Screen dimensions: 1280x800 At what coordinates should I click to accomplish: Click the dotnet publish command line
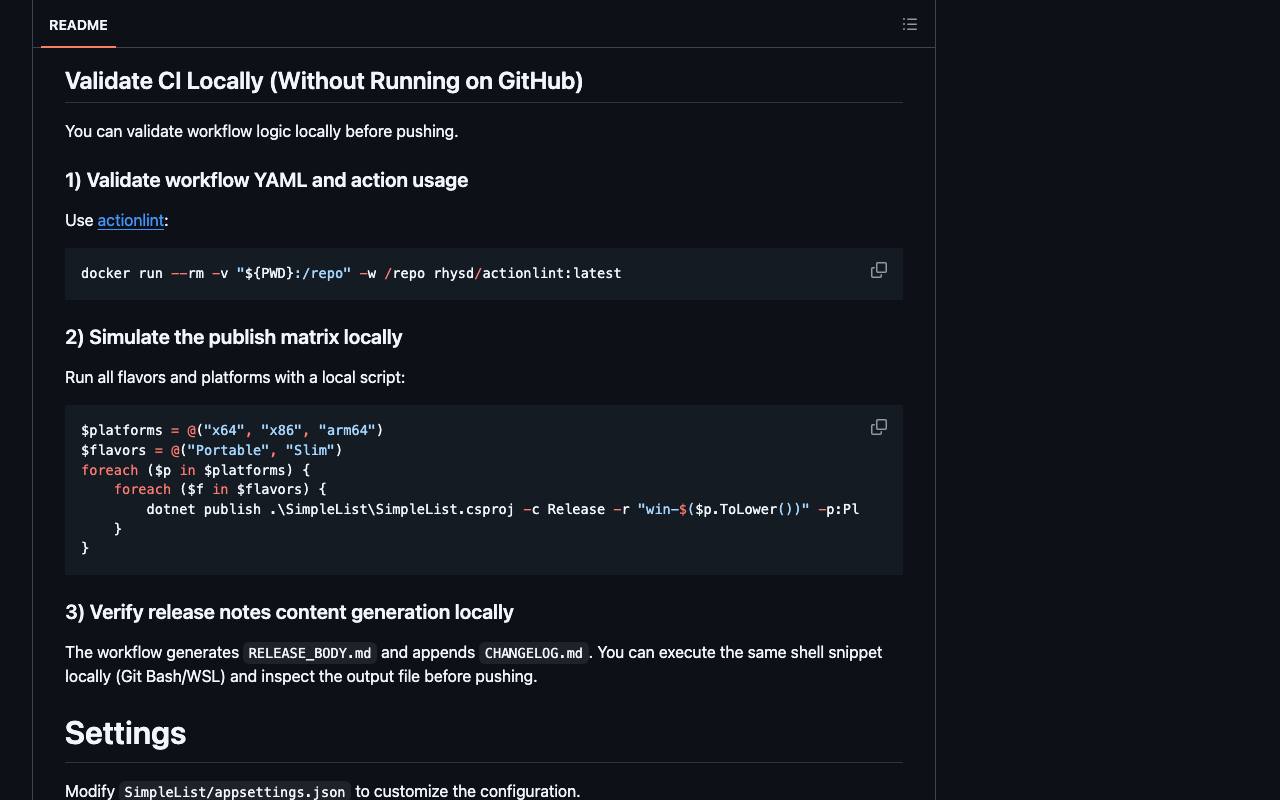(503, 509)
